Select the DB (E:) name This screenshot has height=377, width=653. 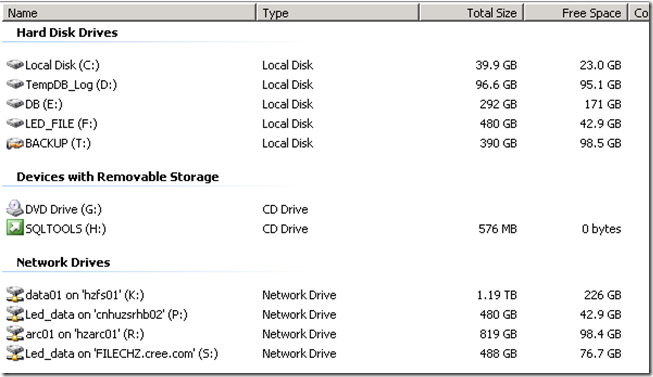(x=44, y=104)
